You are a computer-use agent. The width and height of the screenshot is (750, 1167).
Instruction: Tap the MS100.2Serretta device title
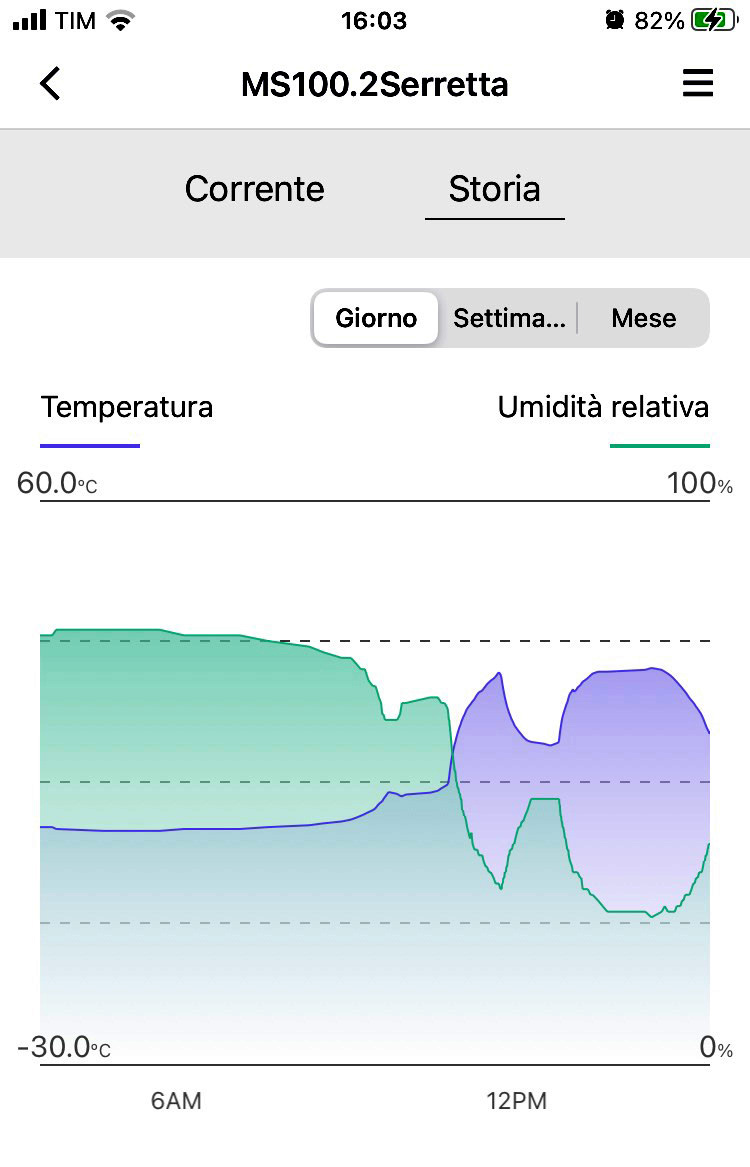point(374,84)
